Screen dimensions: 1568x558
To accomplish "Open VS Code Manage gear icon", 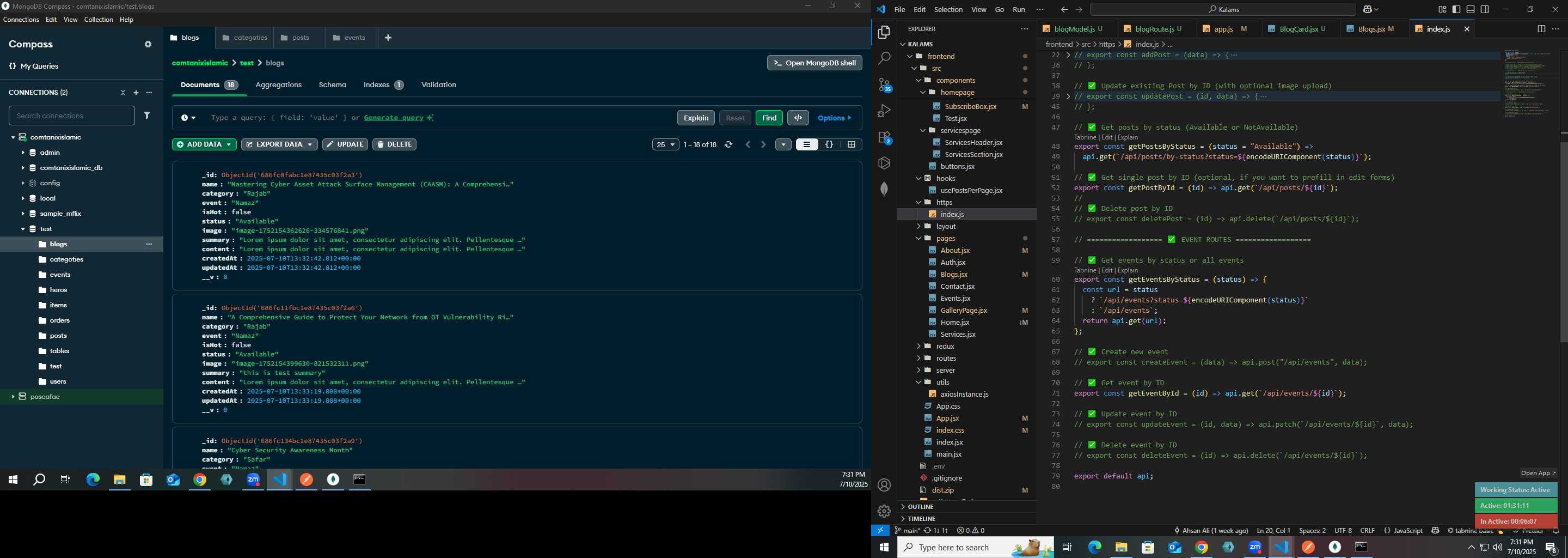I will 884,511.
